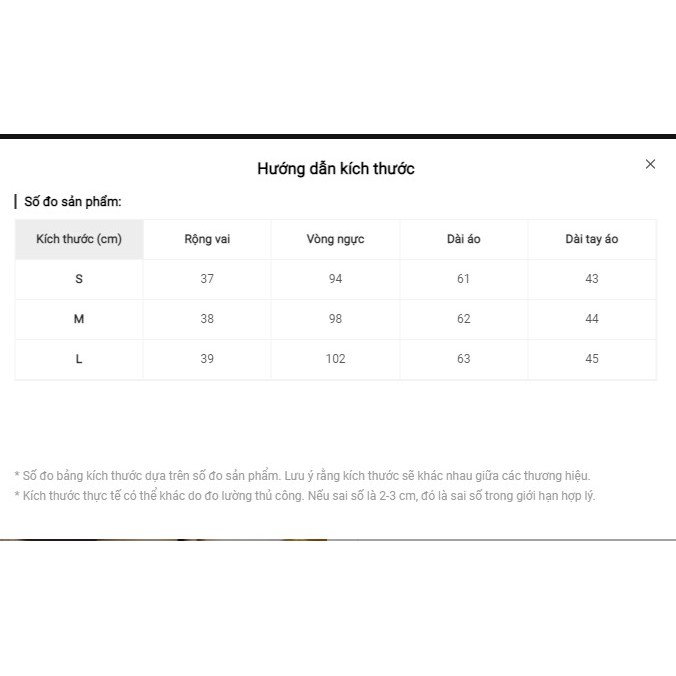676x676 pixels.
Task: Click chest value 102 for size L
Action: coord(335,359)
